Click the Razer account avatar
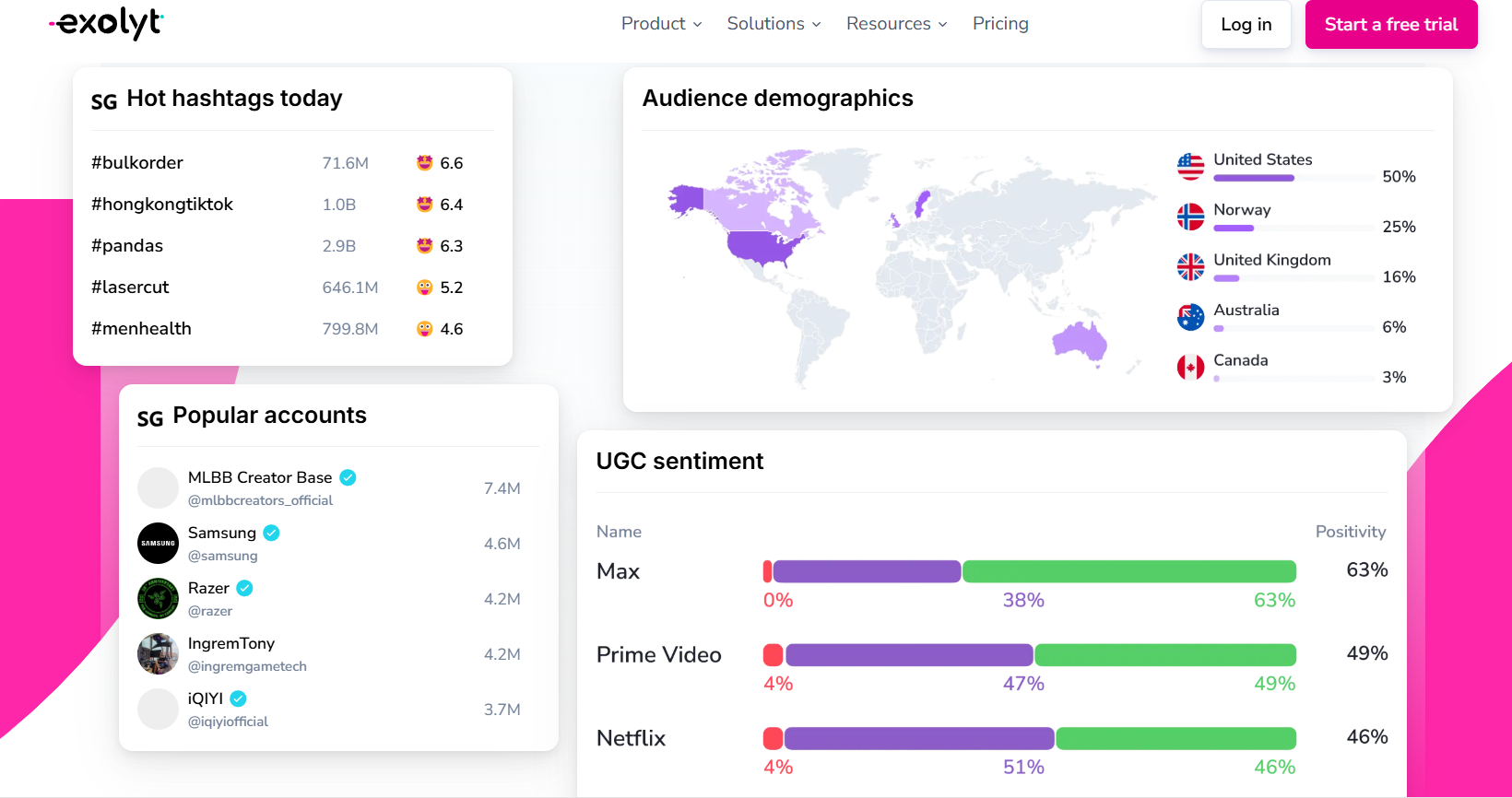 click(x=158, y=599)
